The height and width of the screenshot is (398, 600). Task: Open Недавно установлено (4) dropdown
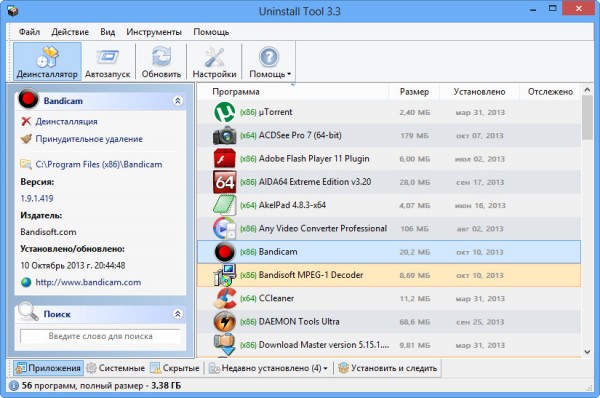pyautogui.click(x=268, y=368)
